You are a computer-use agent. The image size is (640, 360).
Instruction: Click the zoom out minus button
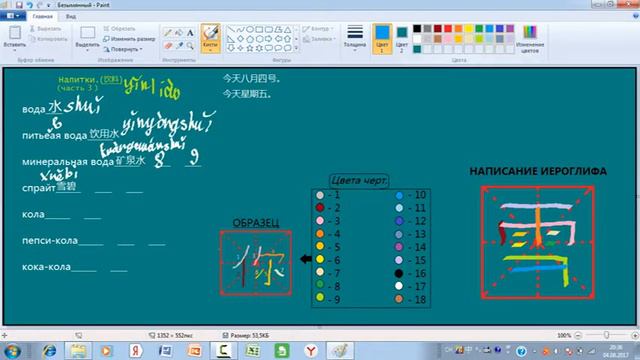(578, 336)
